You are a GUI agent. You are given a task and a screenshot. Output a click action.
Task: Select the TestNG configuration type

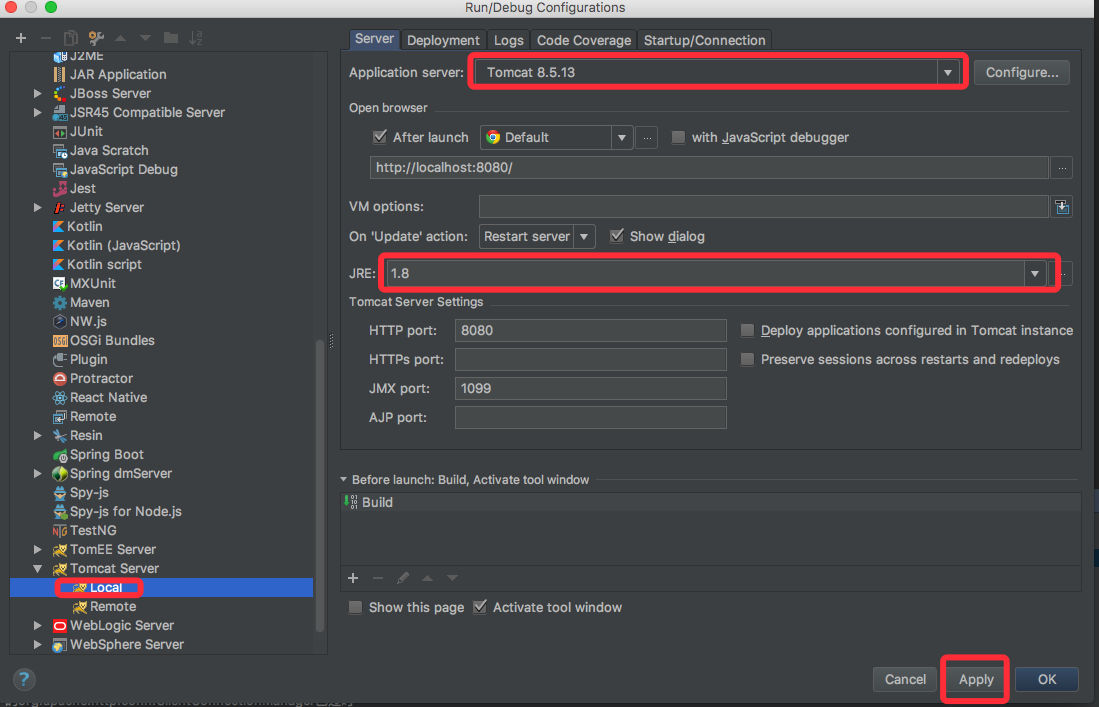93,530
